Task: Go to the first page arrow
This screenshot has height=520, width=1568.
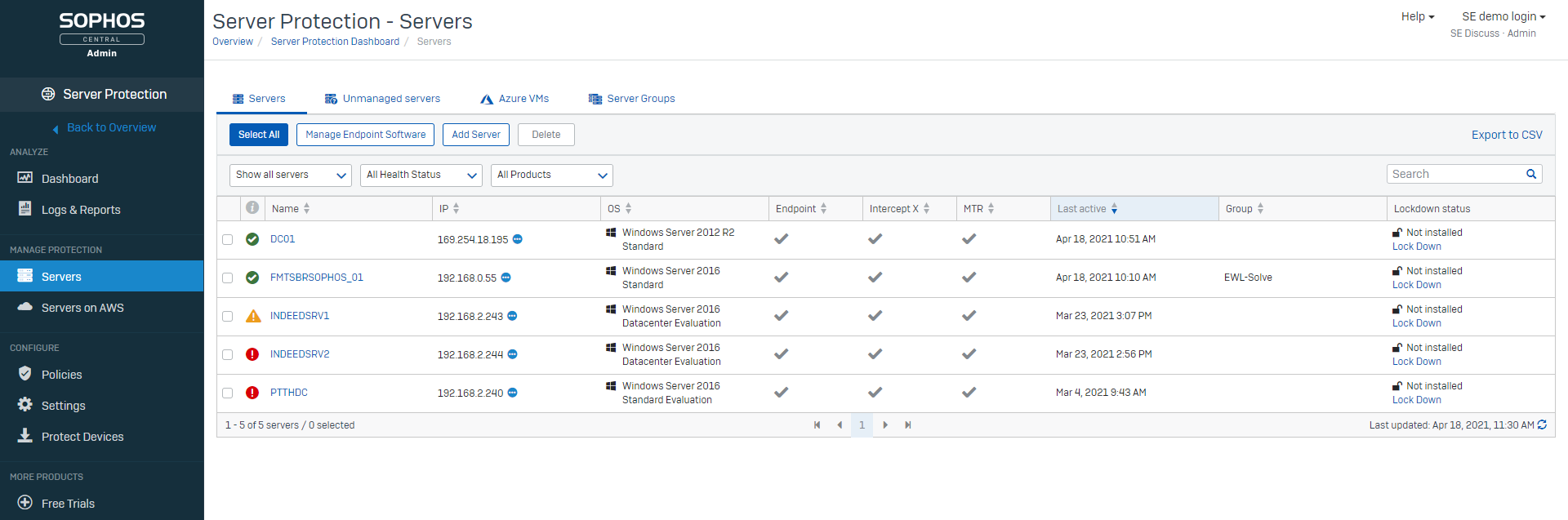Action: [817, 424]
